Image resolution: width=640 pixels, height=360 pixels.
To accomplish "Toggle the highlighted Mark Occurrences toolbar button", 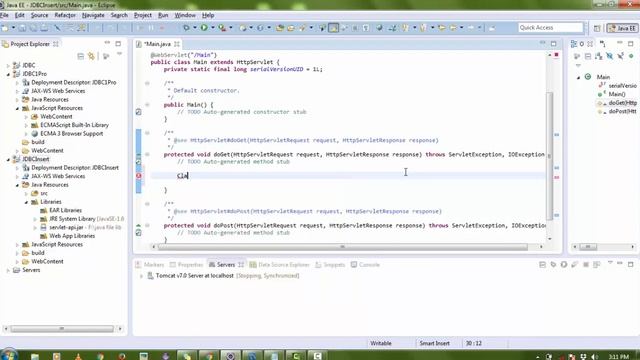I will (x=333, y=28).
